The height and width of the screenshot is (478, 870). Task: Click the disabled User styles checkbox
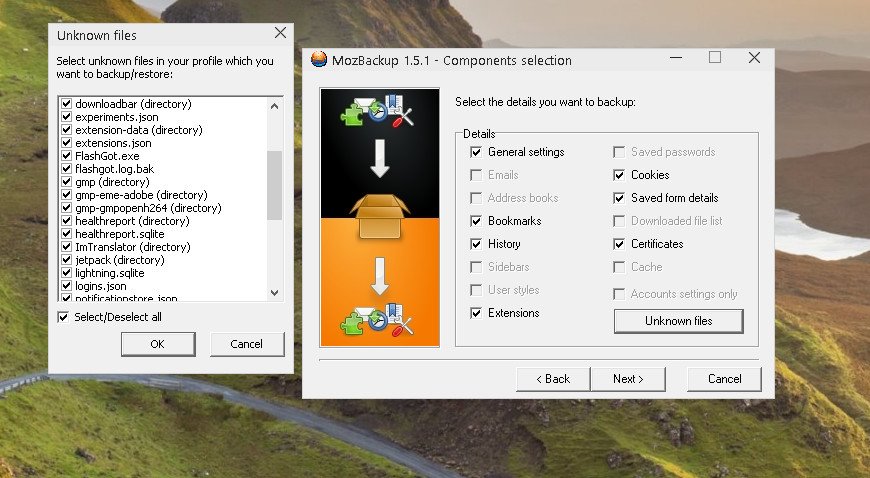[476, 290]
